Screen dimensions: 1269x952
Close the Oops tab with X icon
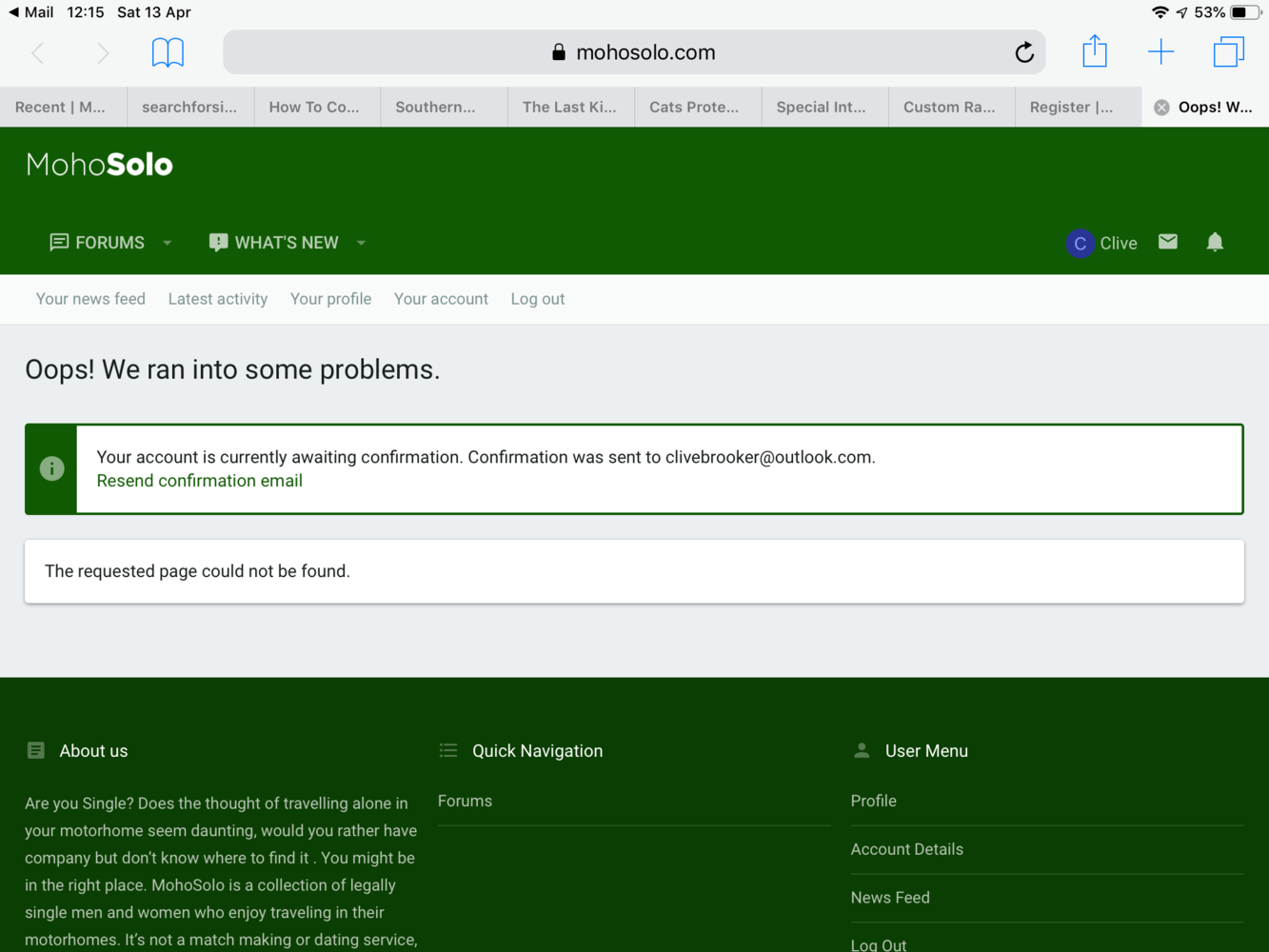[x=1161, y=108]
